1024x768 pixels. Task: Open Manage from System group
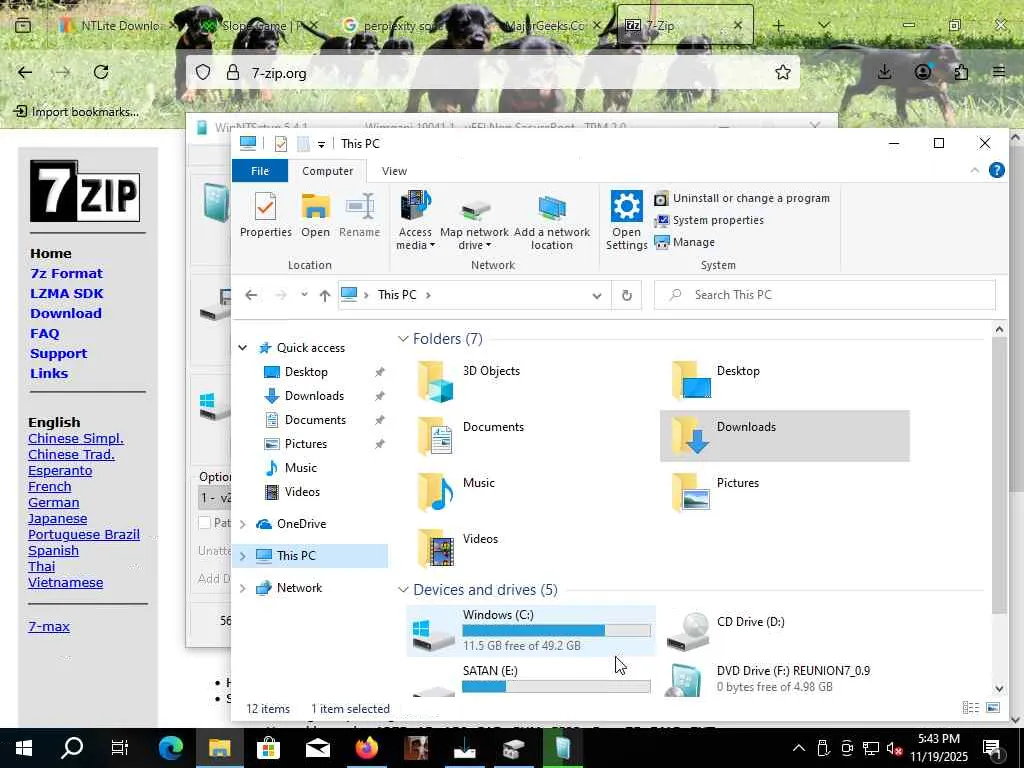[x=684, y=242]
